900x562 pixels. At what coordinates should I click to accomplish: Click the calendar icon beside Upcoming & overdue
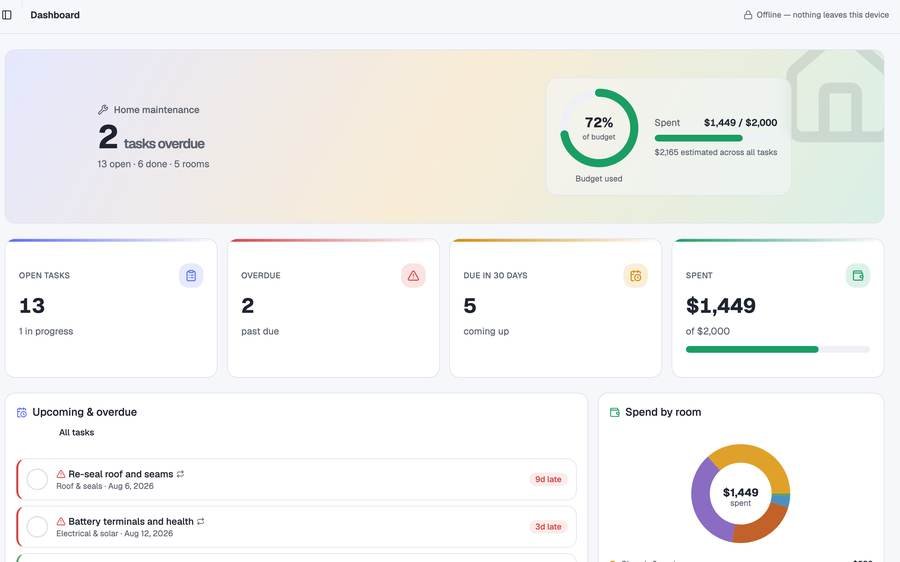(22, 412)
